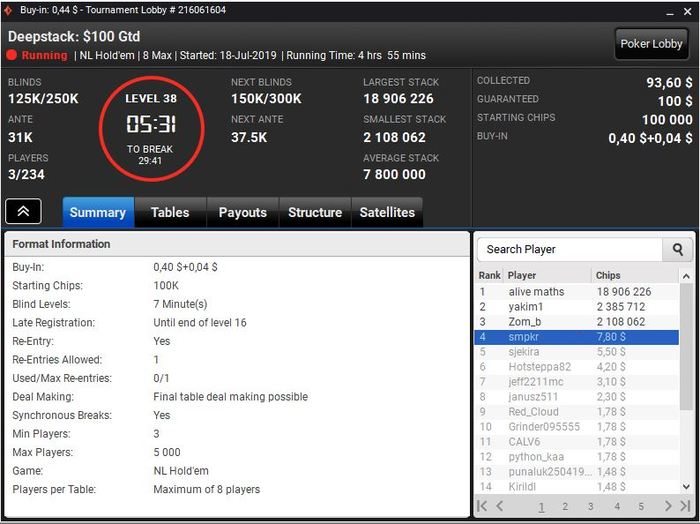Select page 3 of the player list
700x524 pixels.
click(x=591, y=507)
